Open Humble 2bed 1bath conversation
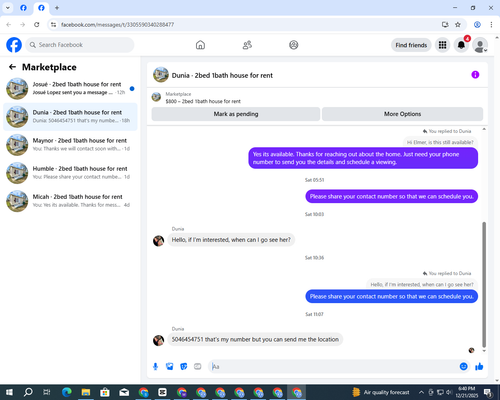 [70, 173]
